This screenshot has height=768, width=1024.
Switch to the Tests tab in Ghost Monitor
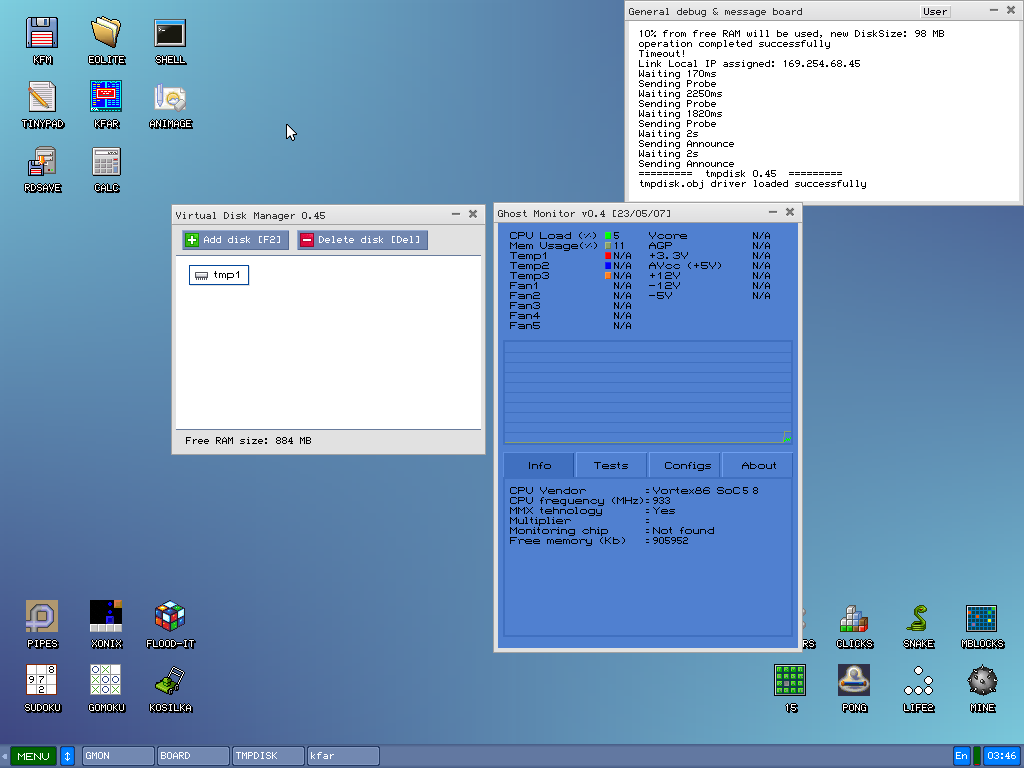tap(611, 465)
